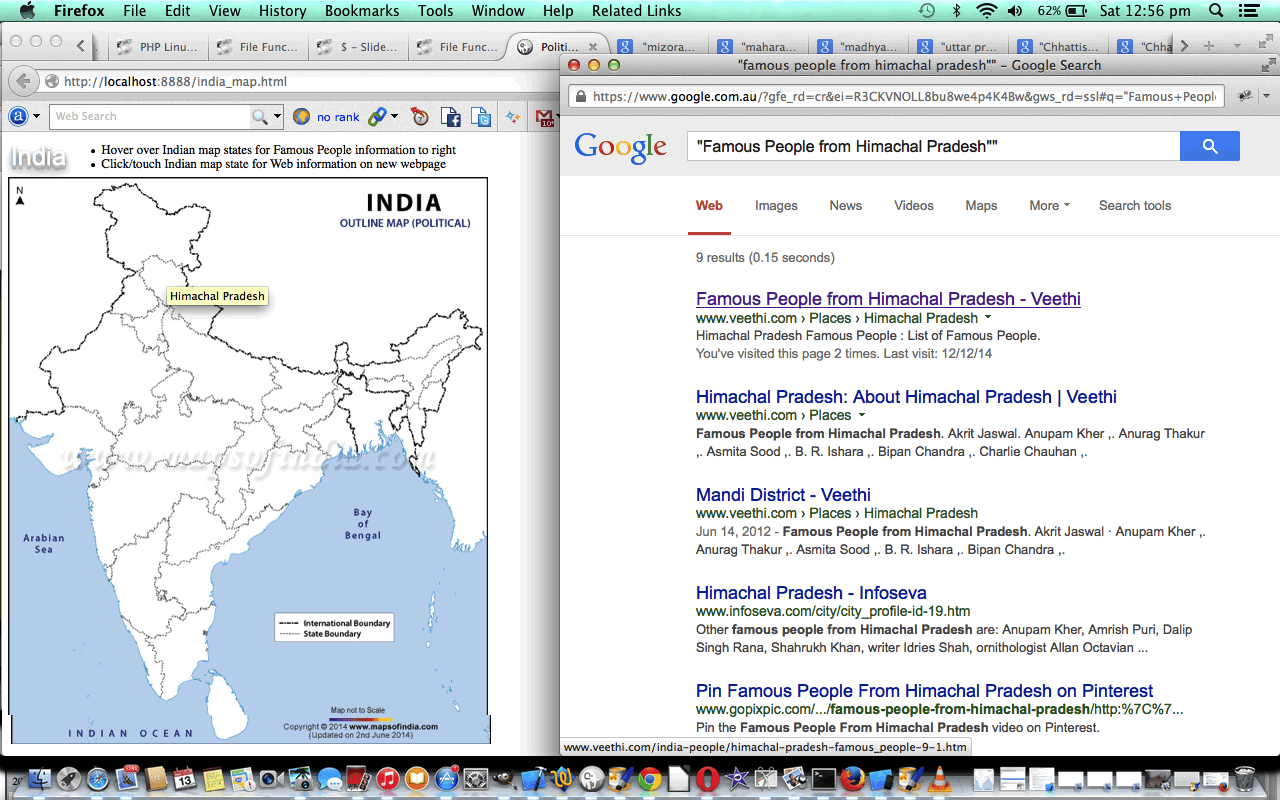1280x800 pixels.
Task: Select the '"mizora...' Google tab
Action: point(658,47)
